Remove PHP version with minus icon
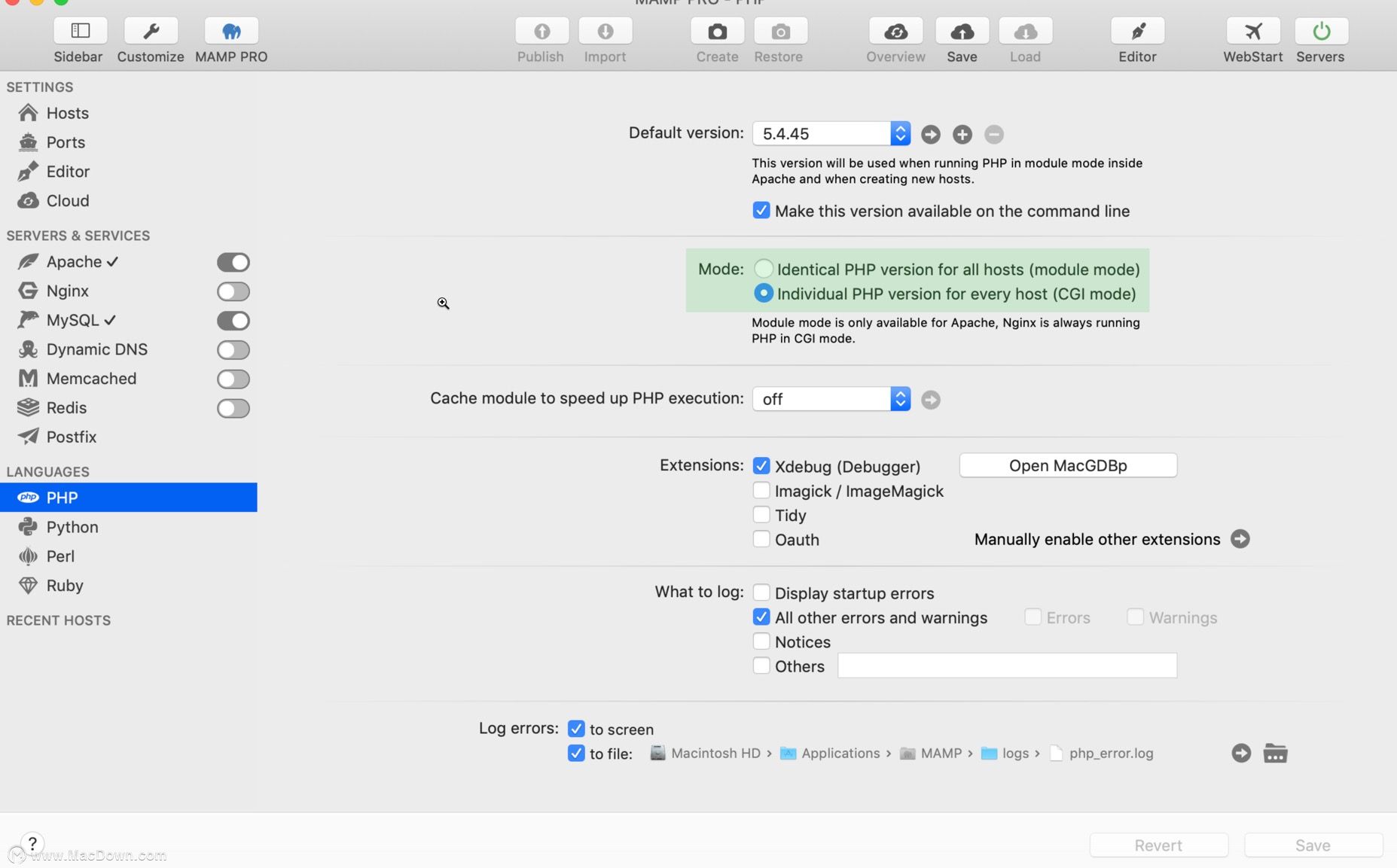Viewport: 1397px width, 868px height. coord(993,134)
